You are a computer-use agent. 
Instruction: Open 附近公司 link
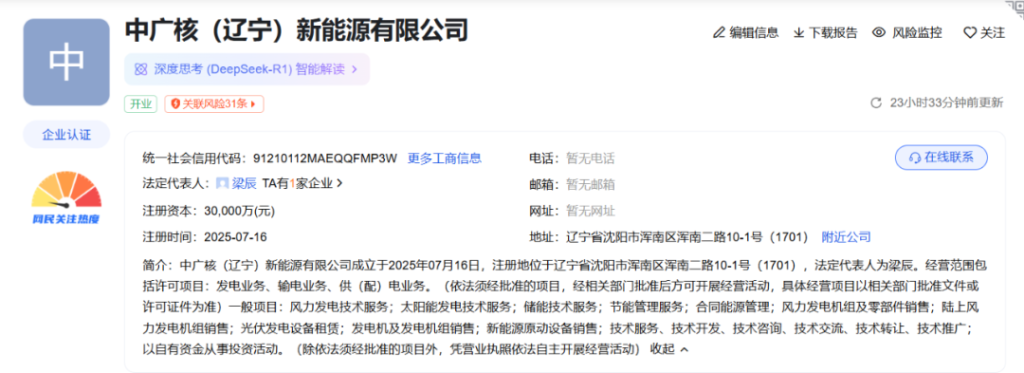pyautogui.click(x=846, y=237)
